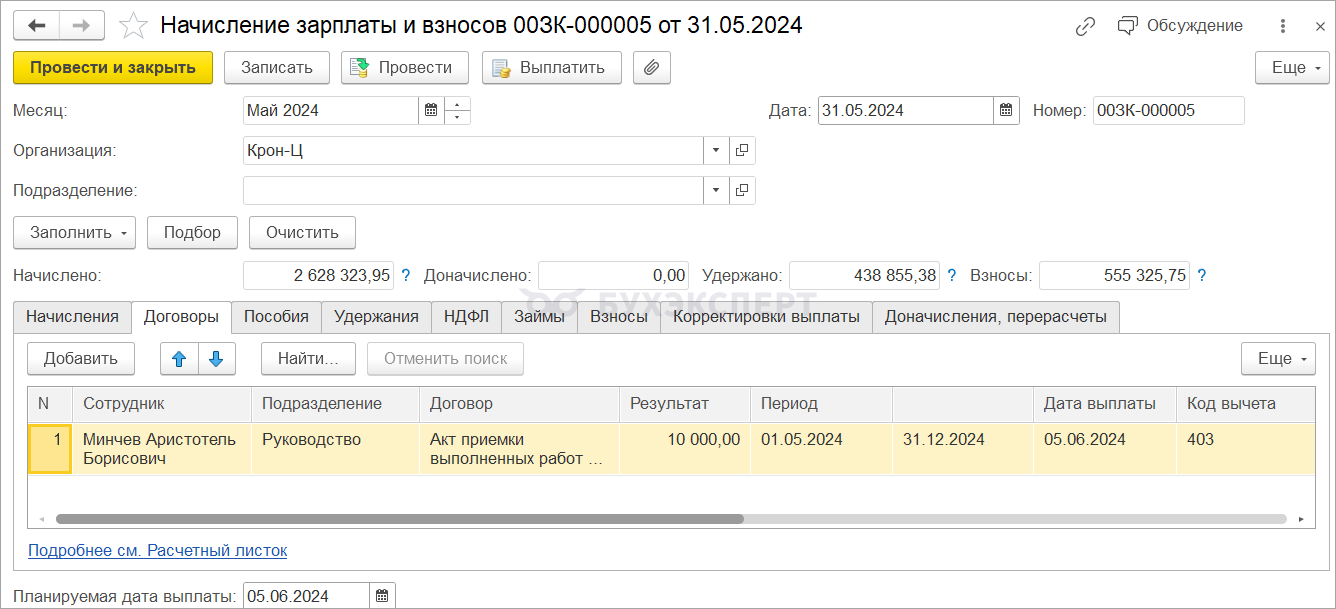The height and width of the screenshot is (609, 1336).
Task: Add document to favorites with star icon
Action: point(133,26)
